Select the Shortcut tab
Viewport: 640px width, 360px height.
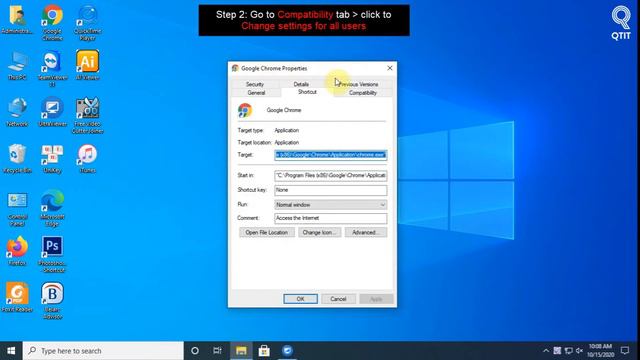307,92
